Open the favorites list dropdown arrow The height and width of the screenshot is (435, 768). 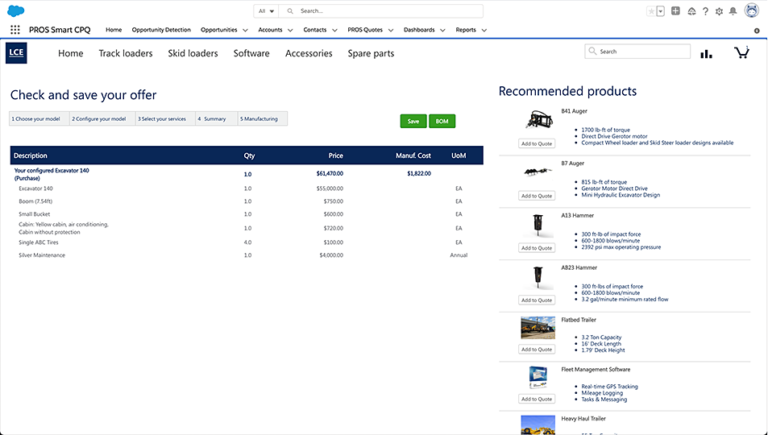pos(660,11)
